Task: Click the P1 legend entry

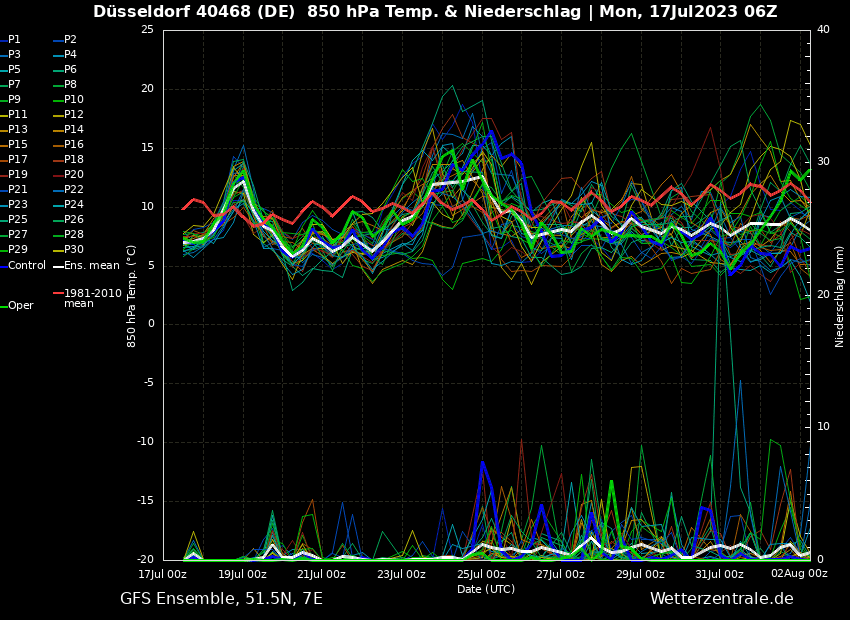Action: click(14, 40)
